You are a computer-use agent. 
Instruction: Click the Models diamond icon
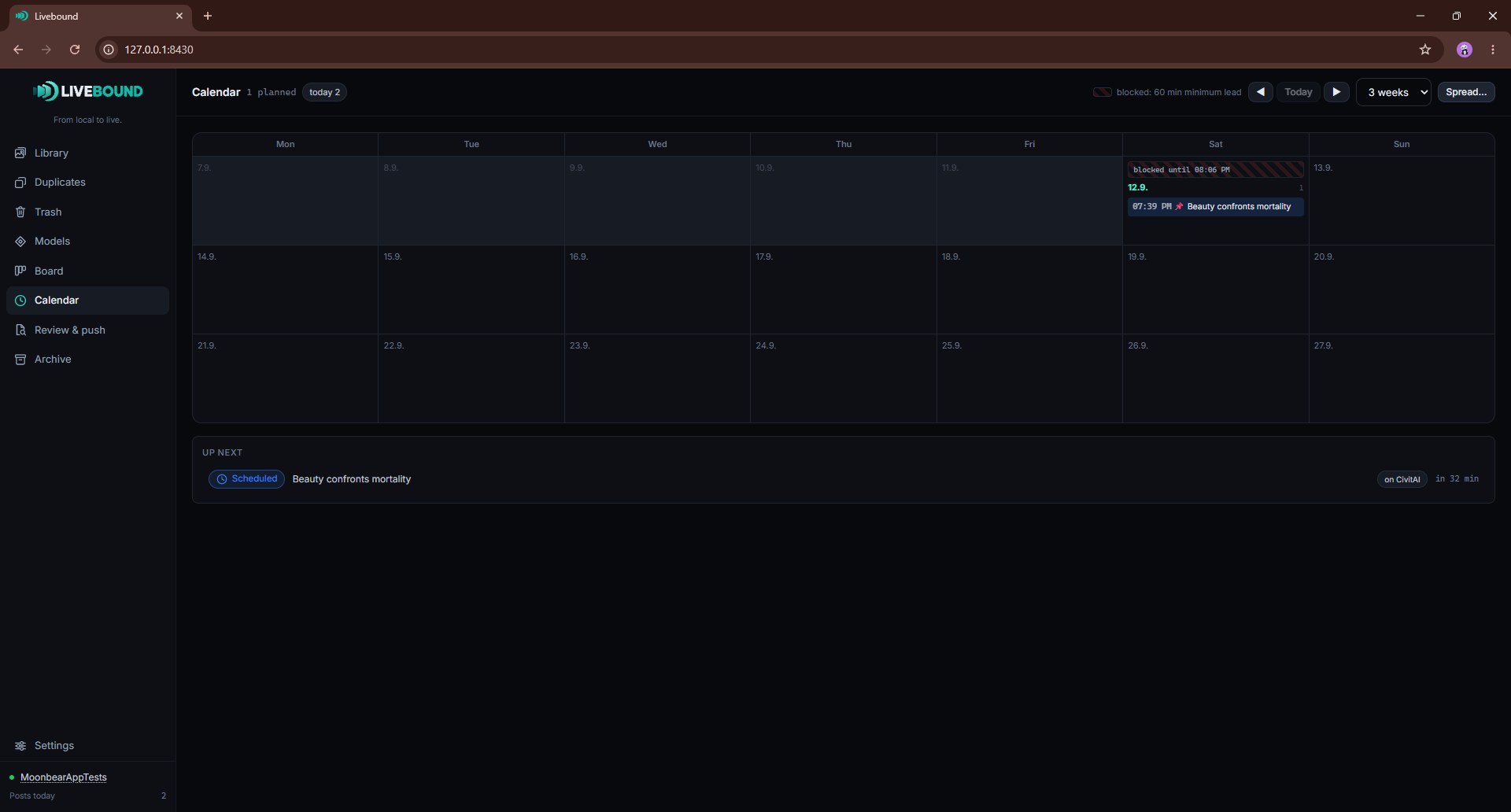pos(20,242)
